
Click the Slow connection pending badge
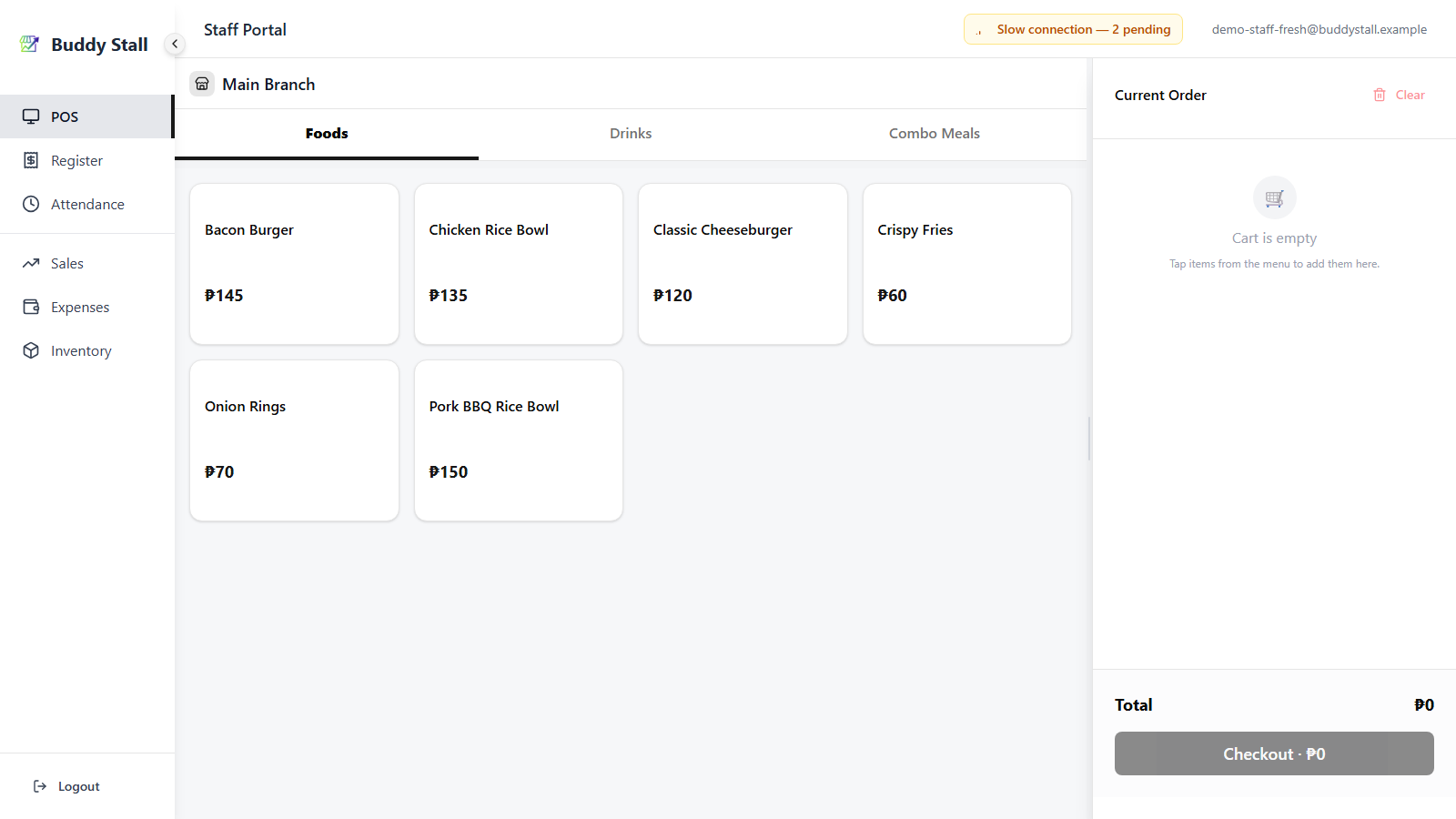tap(1073, 29)
